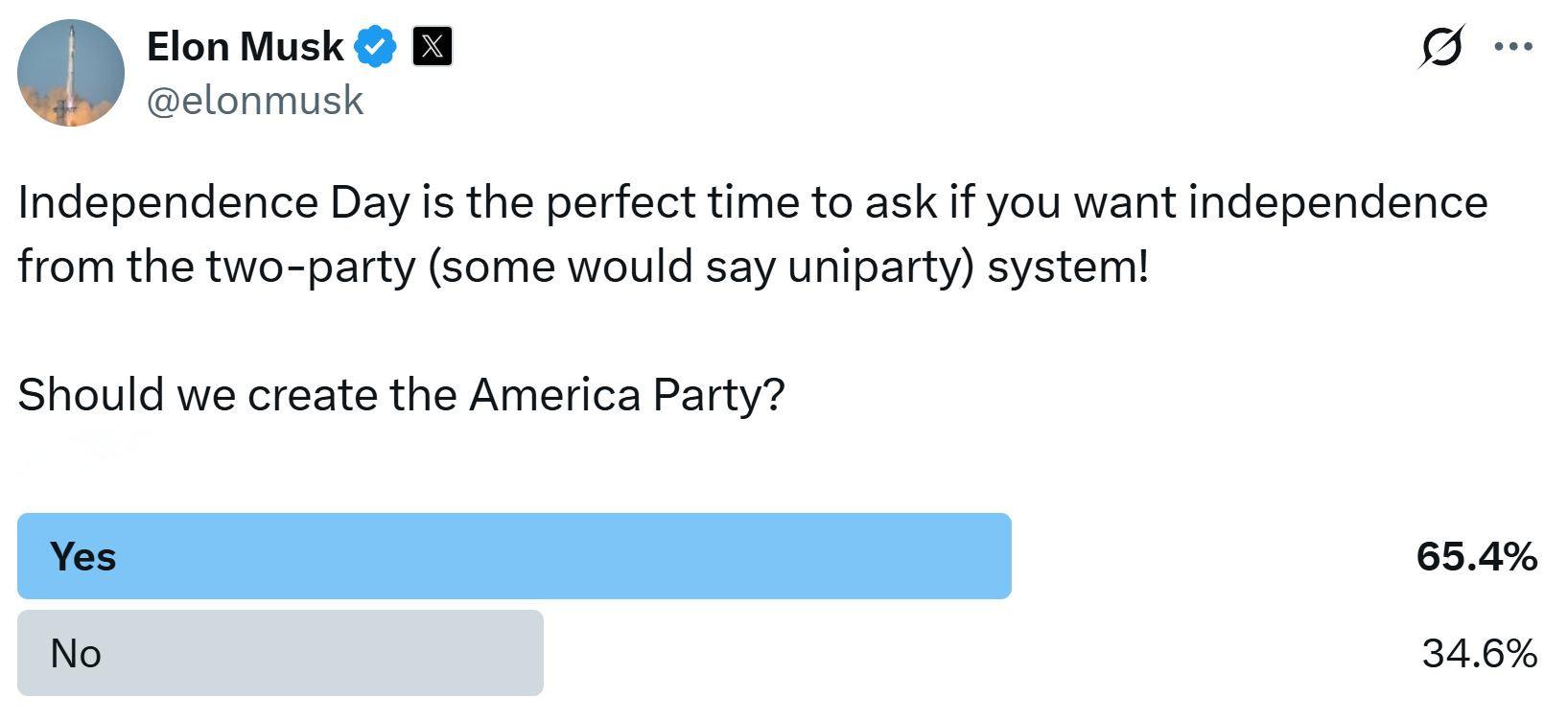Click the Grok slashed-circle icon
This screenshot has width=1568, height=721.
1440,46
